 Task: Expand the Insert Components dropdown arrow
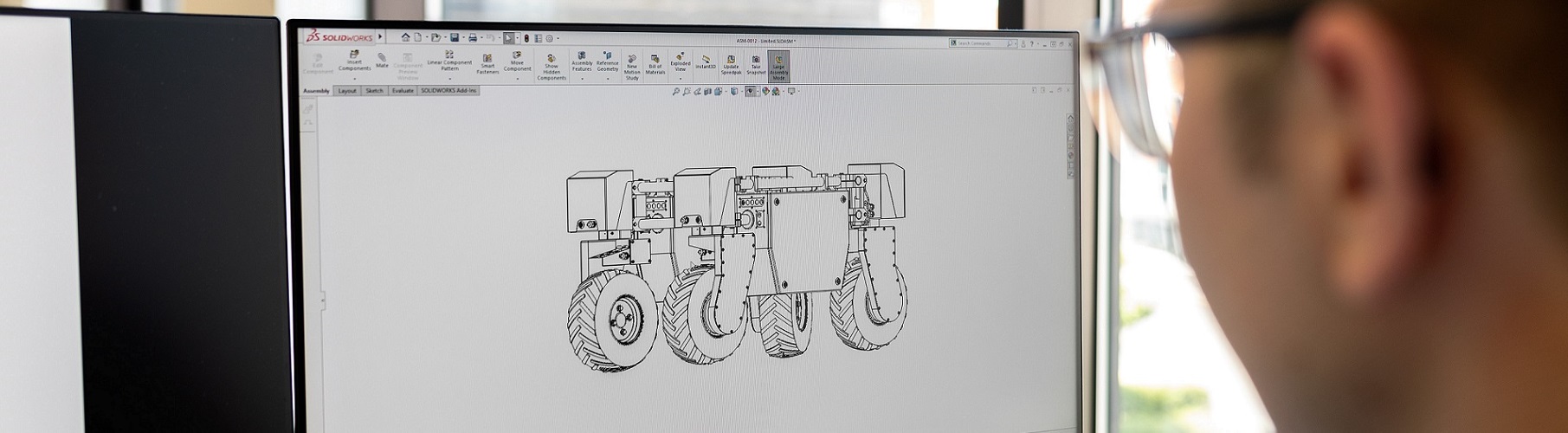point(354,78)
